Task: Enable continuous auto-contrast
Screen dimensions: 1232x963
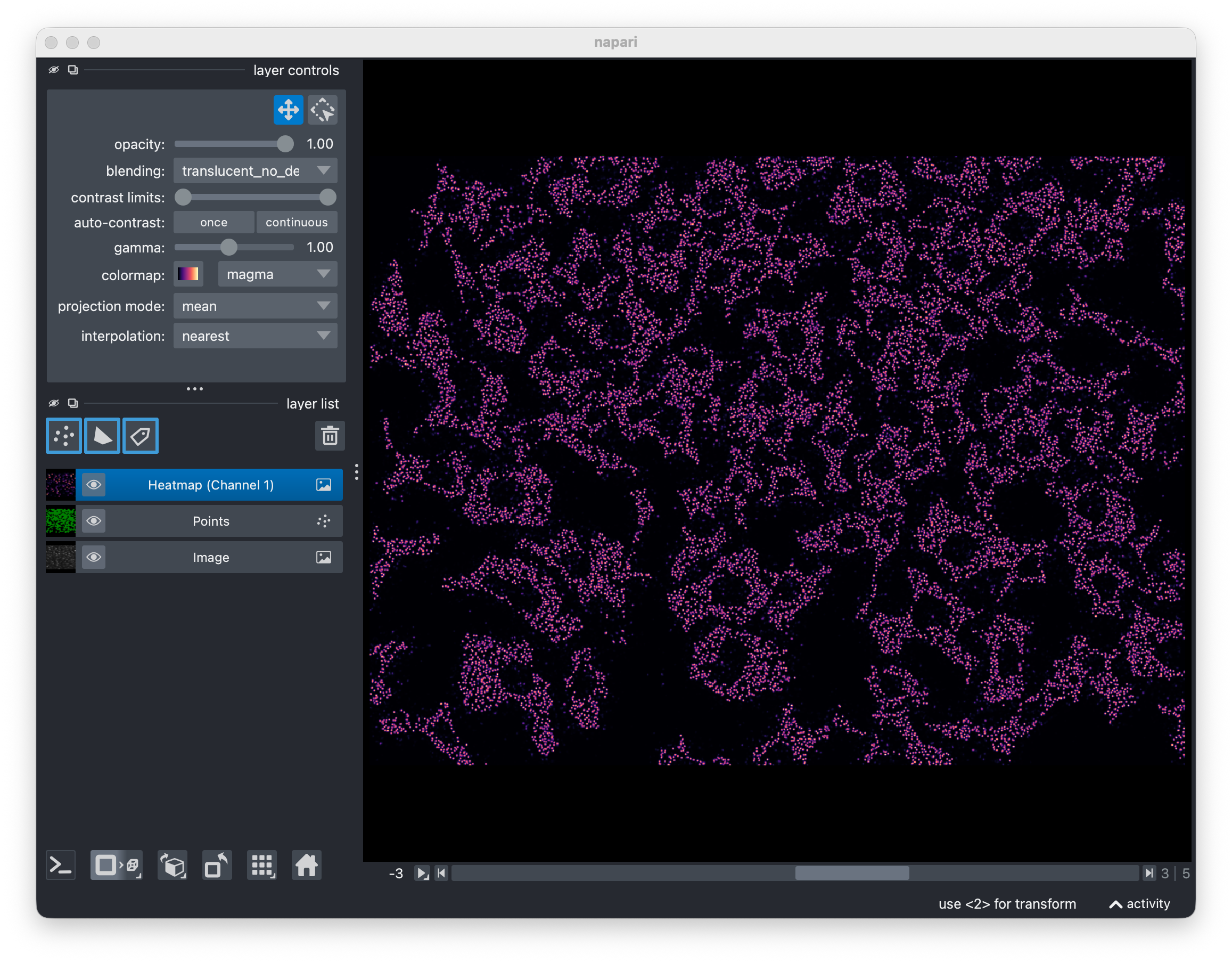Action: pos(297,223)
